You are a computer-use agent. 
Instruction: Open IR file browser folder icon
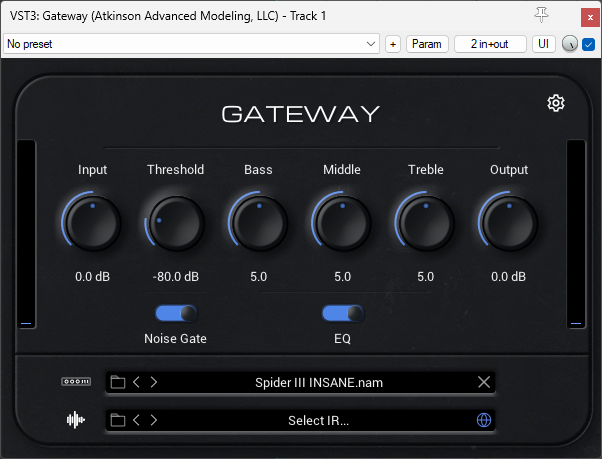coord(118,420)
